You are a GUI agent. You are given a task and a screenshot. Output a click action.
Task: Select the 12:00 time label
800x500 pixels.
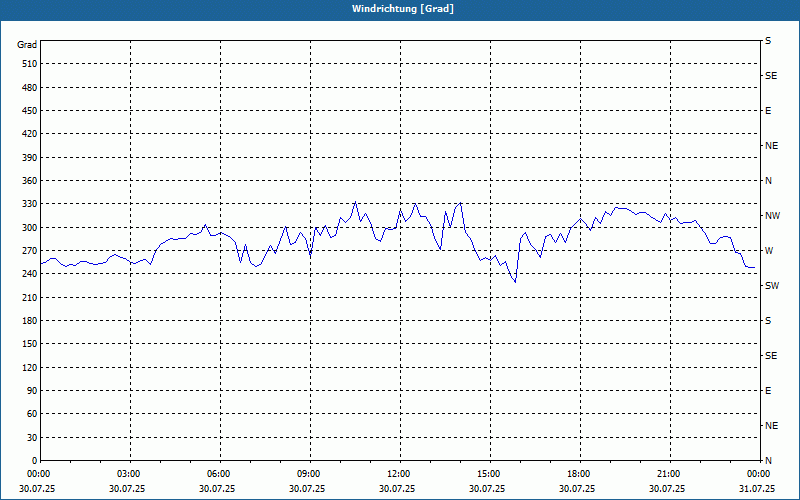(399, 474)
